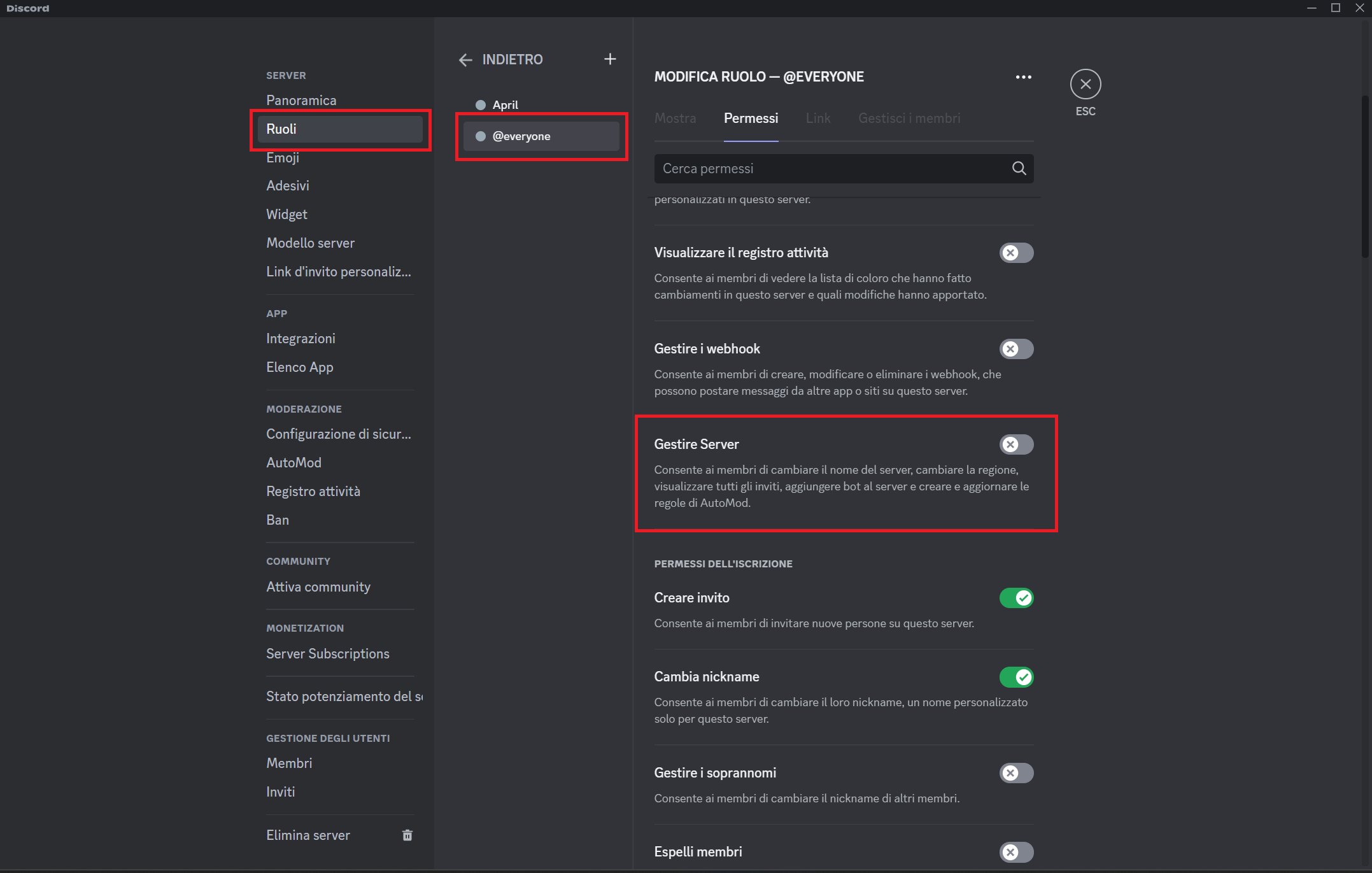Turn off the Cambia nickname permission
Viewport: 1372px width, 873px height.
click(1015, 677)
